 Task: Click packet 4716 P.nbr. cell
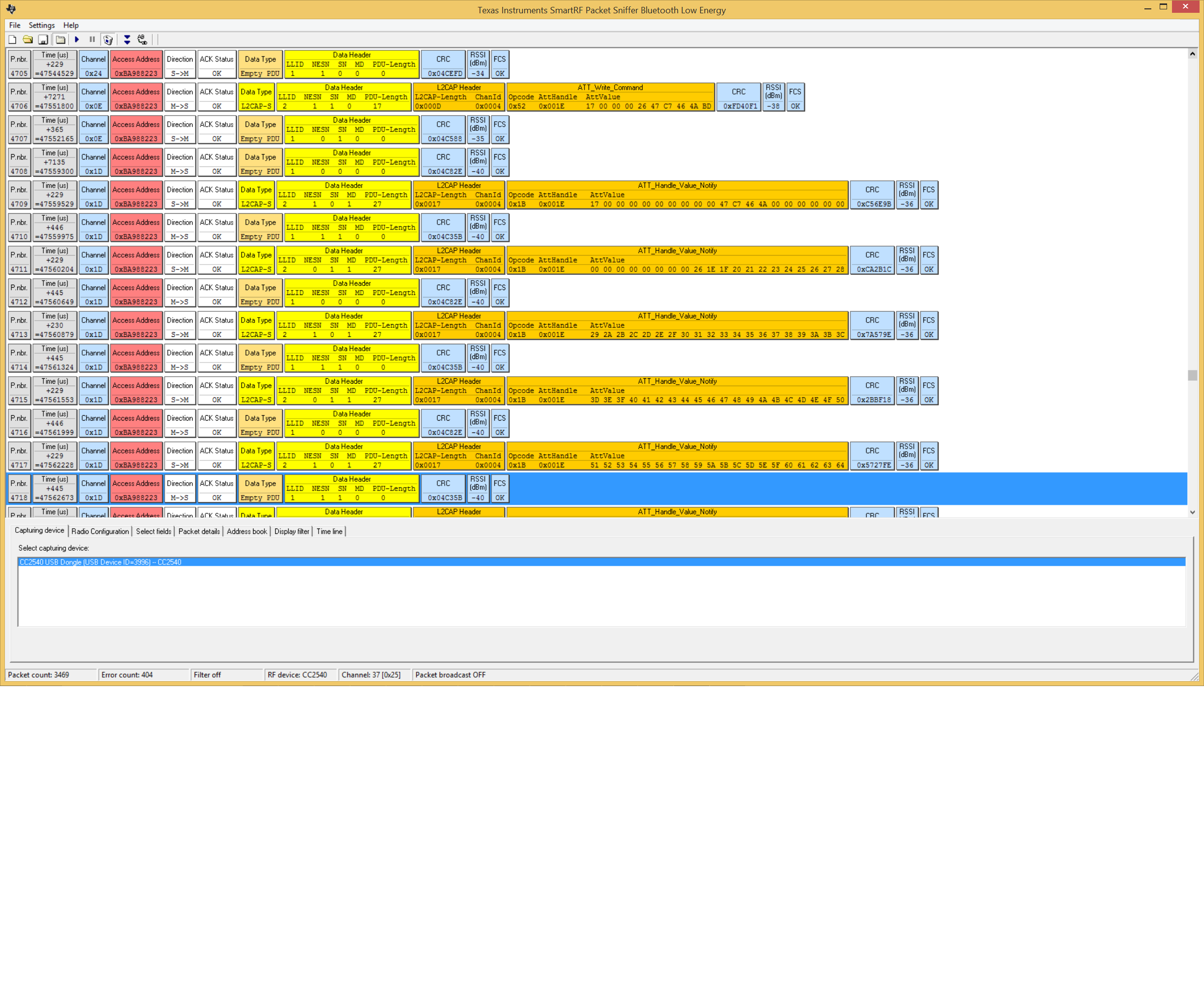pos(19,423)
